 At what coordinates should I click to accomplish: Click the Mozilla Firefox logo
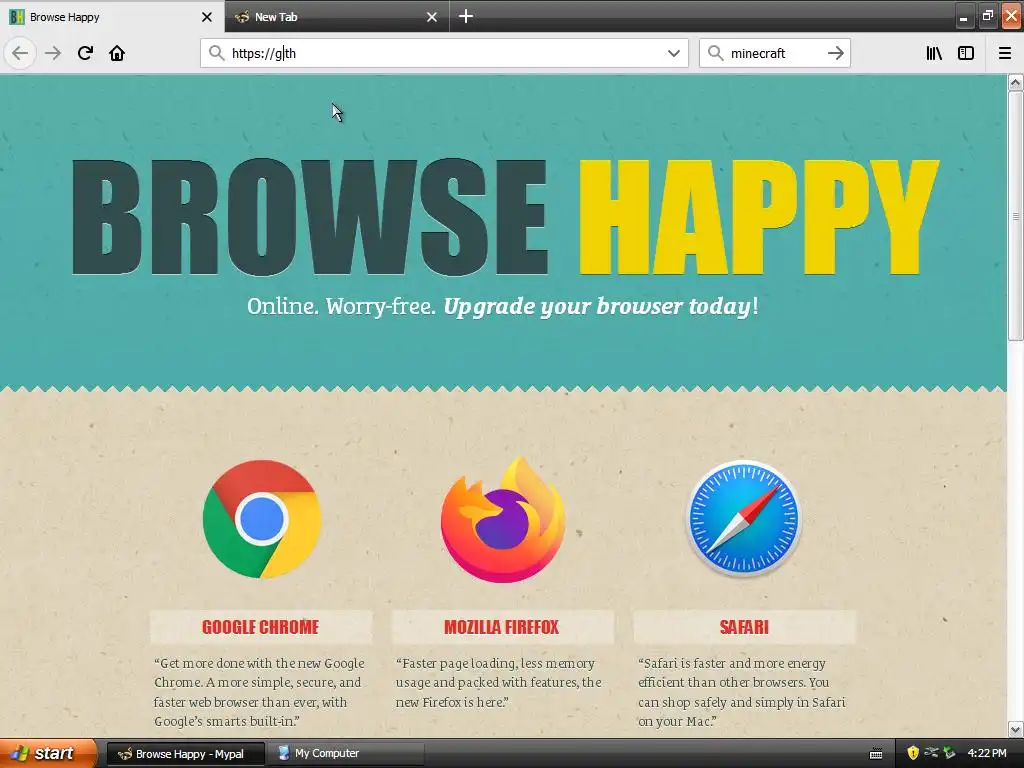pyautogui.click(x=503, y=519)
